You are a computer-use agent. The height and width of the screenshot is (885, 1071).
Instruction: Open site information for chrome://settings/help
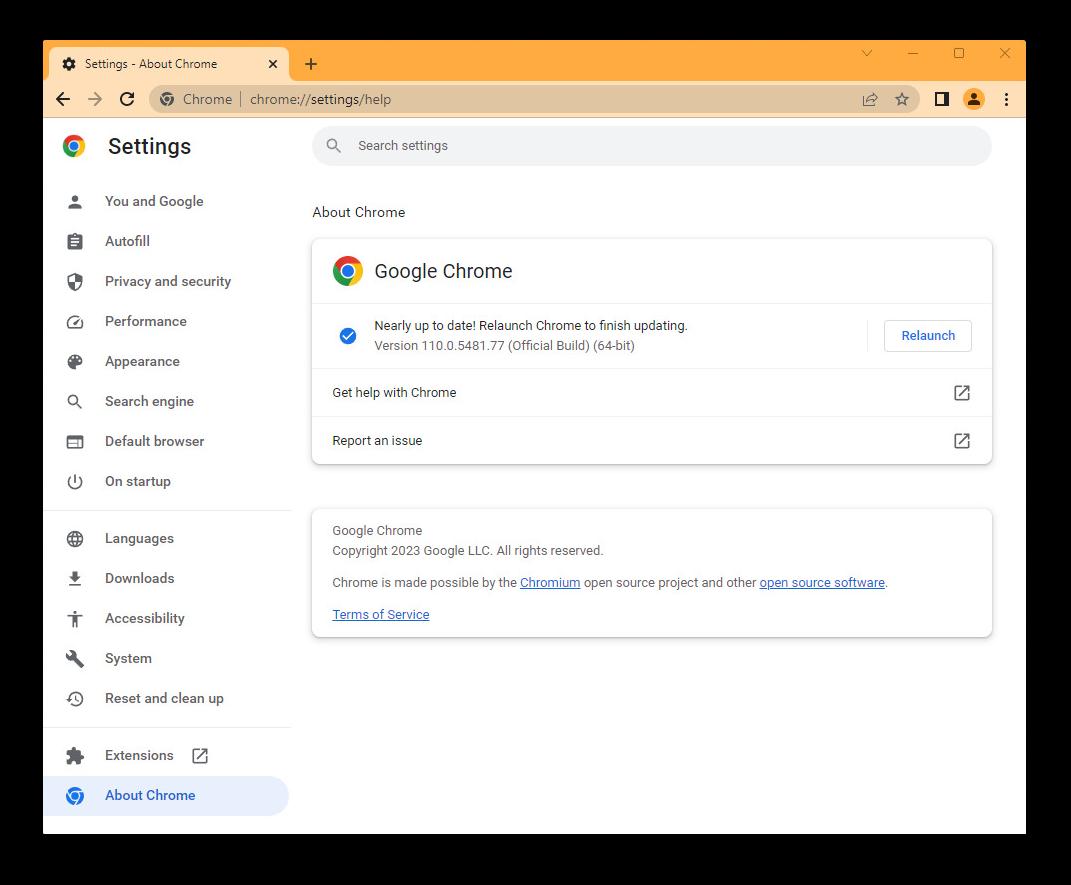point(166,99)
